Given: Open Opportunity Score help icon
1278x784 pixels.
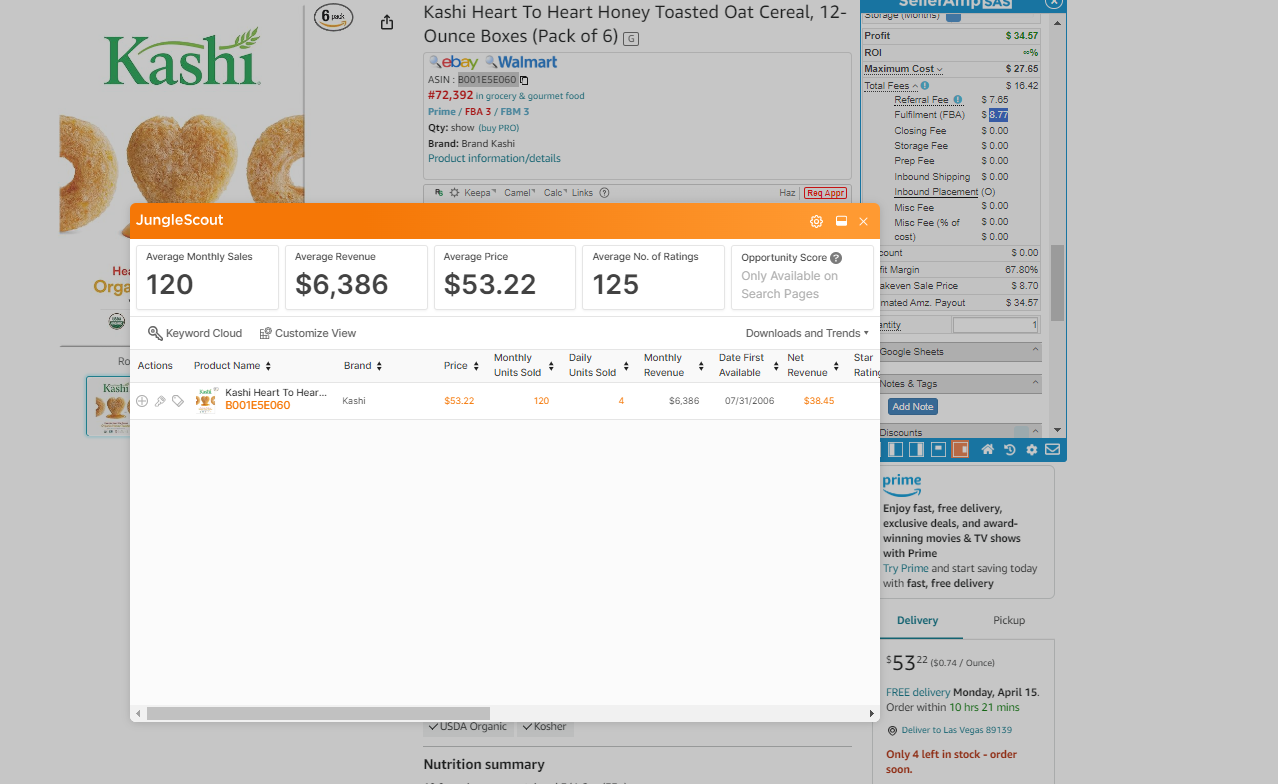Looking at the screenshot, I should pos(836,258).
